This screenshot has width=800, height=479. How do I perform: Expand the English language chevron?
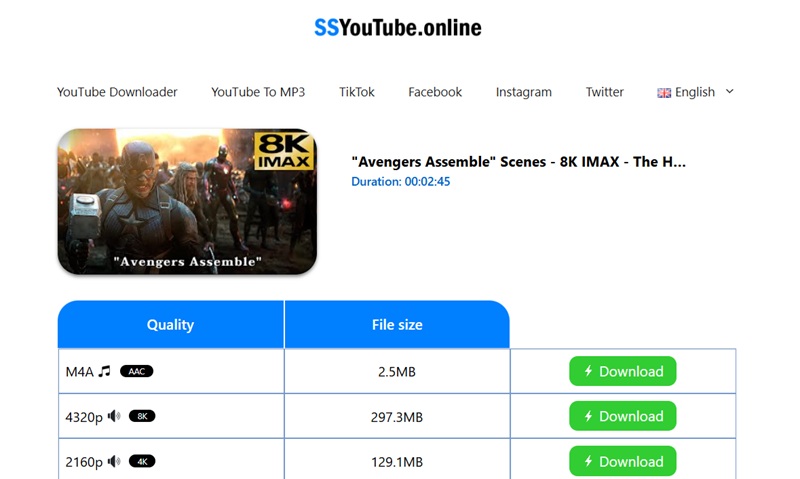729,91
